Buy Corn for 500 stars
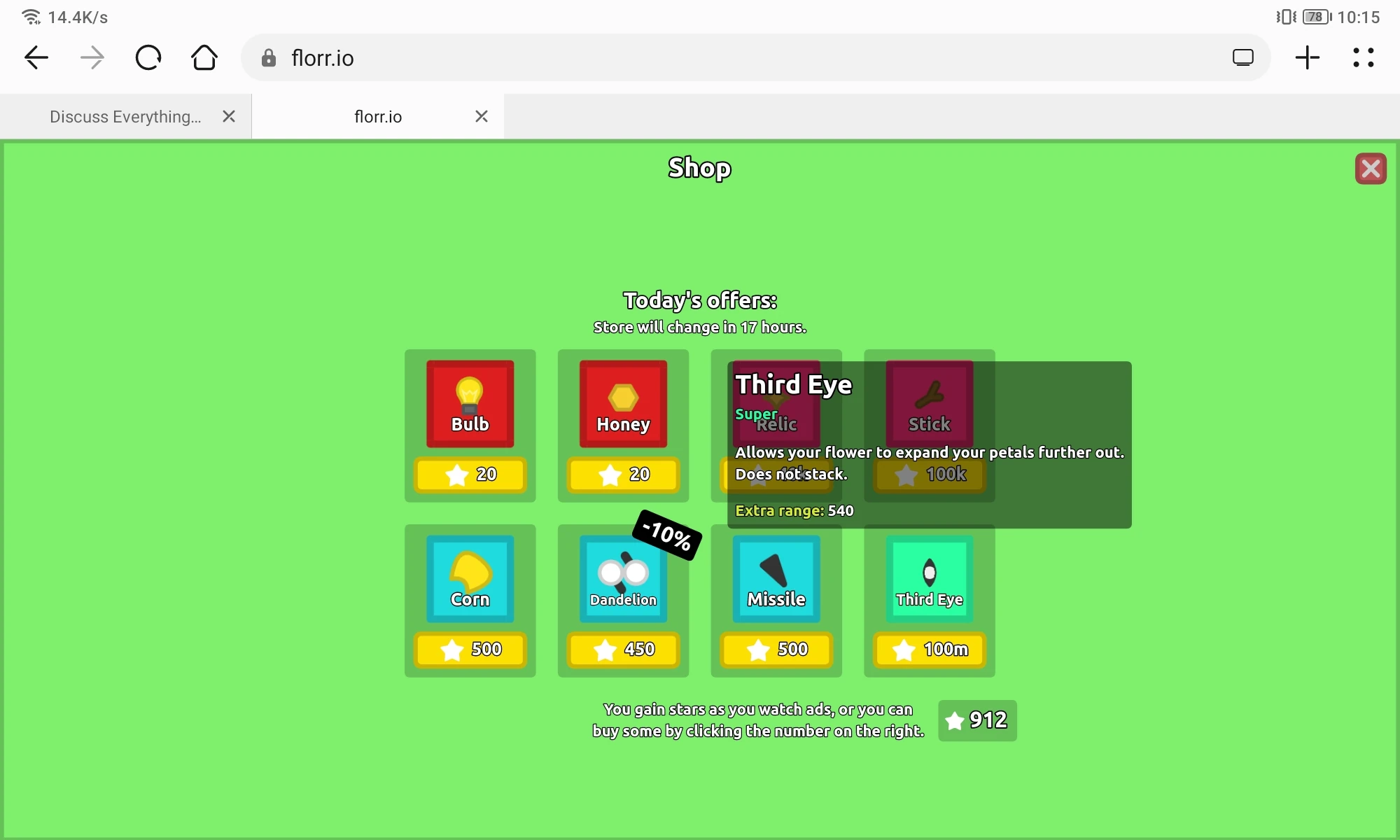 click(470, 650)
